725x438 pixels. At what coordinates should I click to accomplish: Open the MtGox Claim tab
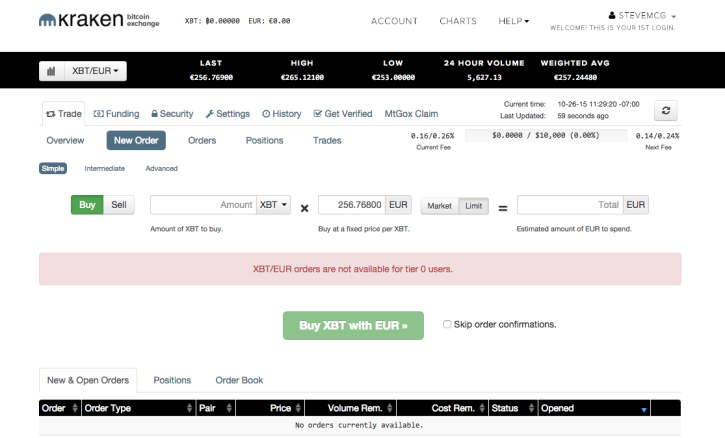tap(412, 114)
